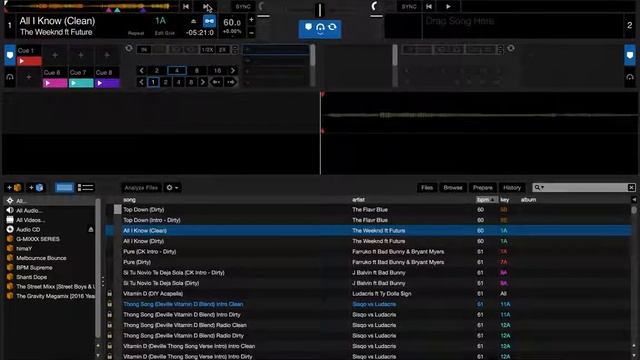Open History panel tab
640x360 pixels.
(x=512, y=188)
